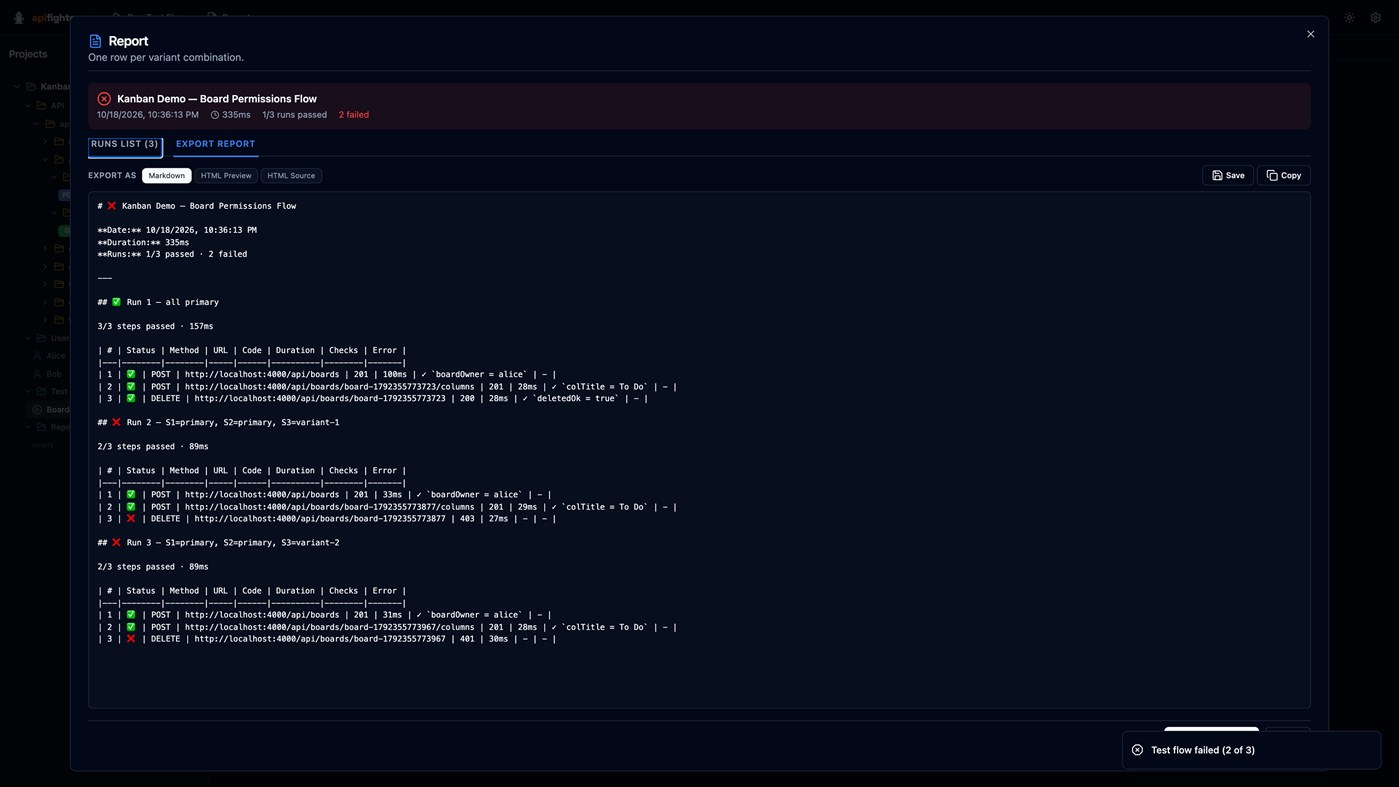
Task: Click the 'EXPORT AS' label
Action: pyautogui.click(x=112, y=176)
